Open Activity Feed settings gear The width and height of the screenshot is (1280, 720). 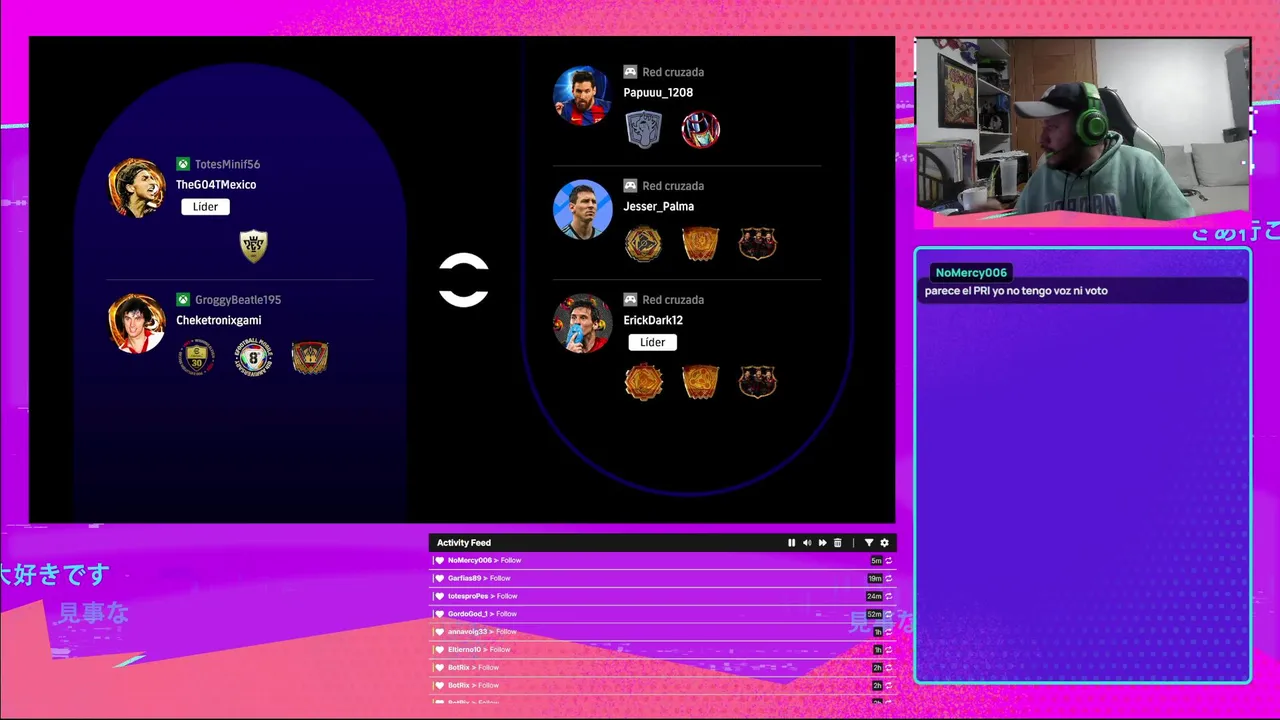(x=884, y=543)
